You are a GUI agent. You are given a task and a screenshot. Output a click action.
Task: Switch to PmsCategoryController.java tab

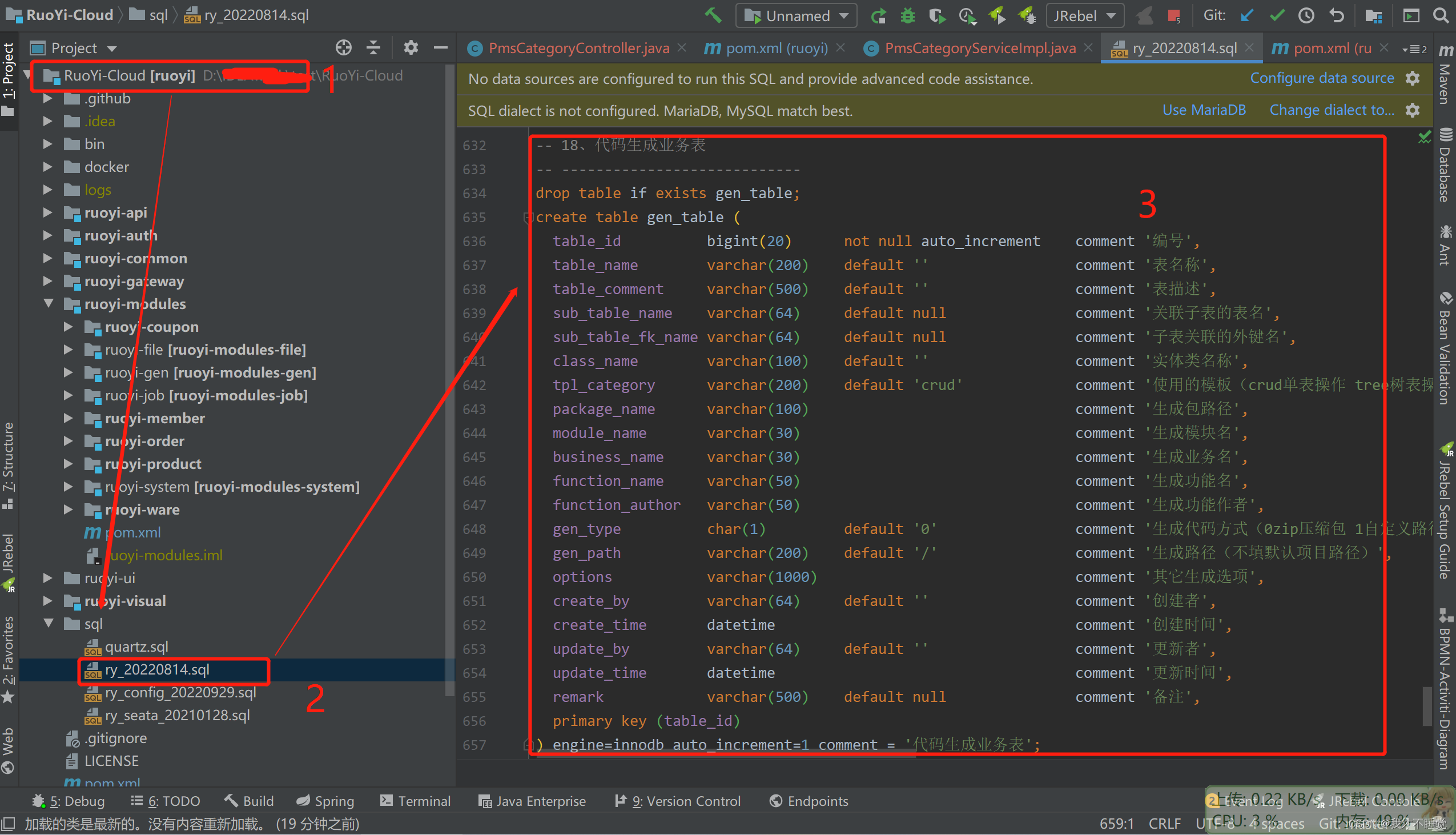578,48
